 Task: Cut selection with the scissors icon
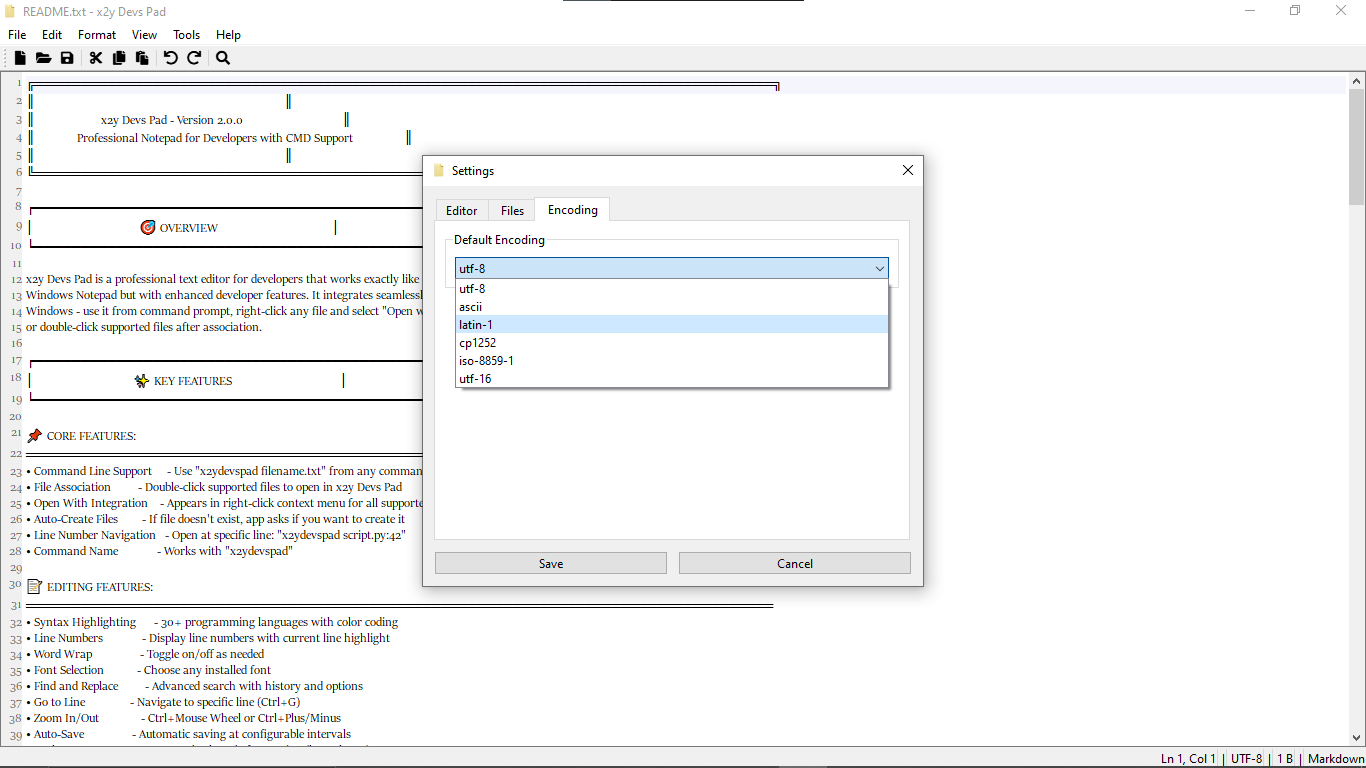point(96,58)
